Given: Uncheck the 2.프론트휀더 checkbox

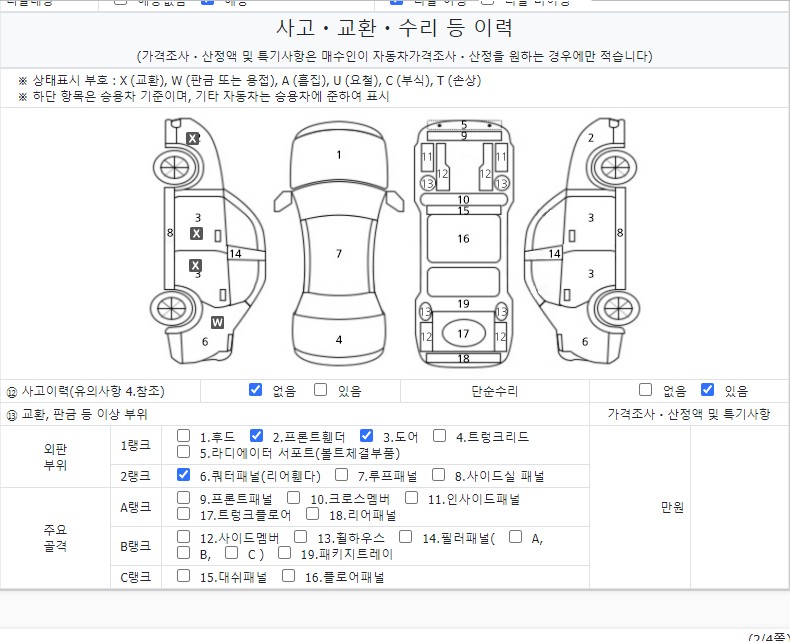Looking at the screenshot, I should (256, 436).
